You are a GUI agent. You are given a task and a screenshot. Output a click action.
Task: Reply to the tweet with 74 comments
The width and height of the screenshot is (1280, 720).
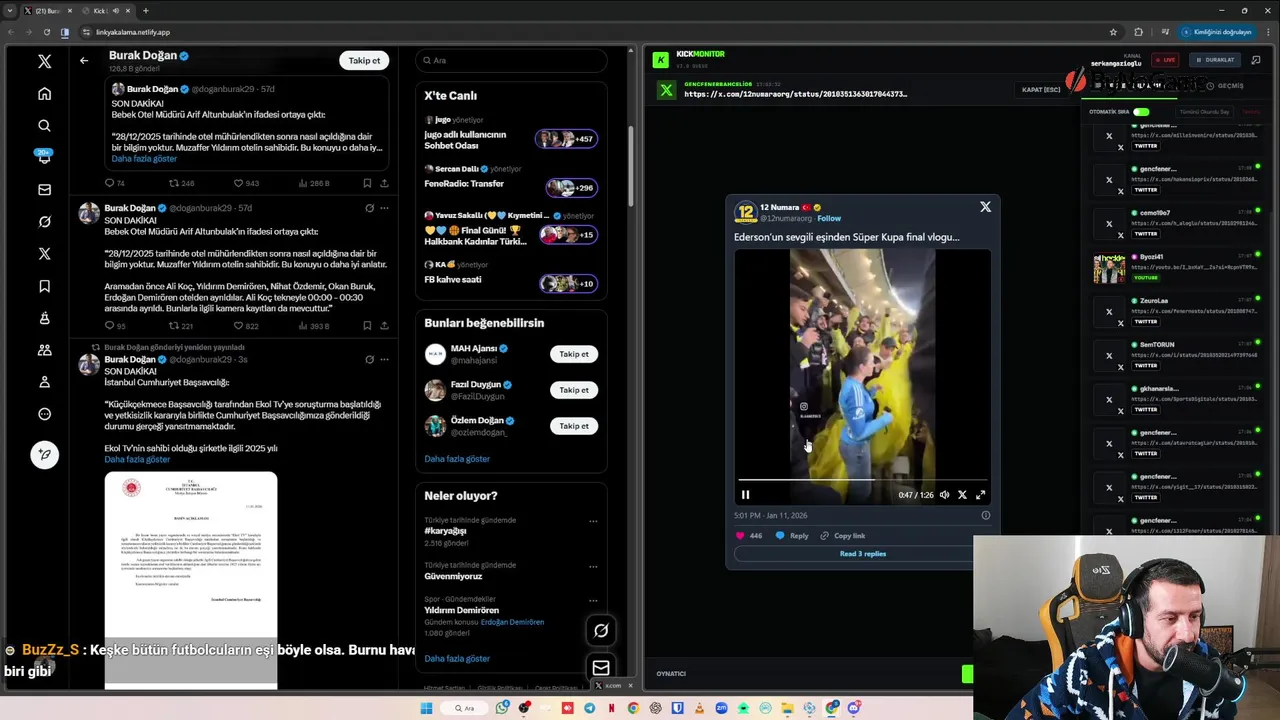115,184
